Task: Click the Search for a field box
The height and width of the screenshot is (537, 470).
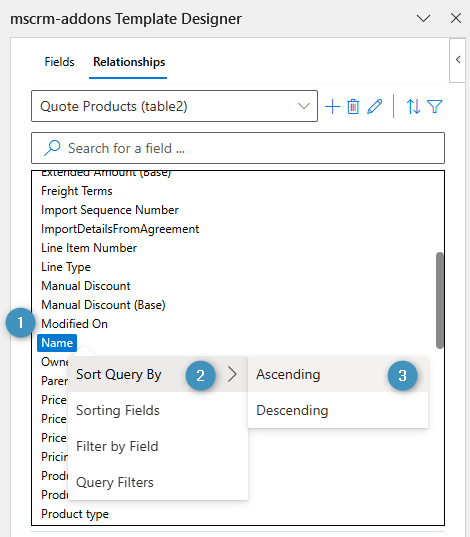Action: [x=238, y=148]
